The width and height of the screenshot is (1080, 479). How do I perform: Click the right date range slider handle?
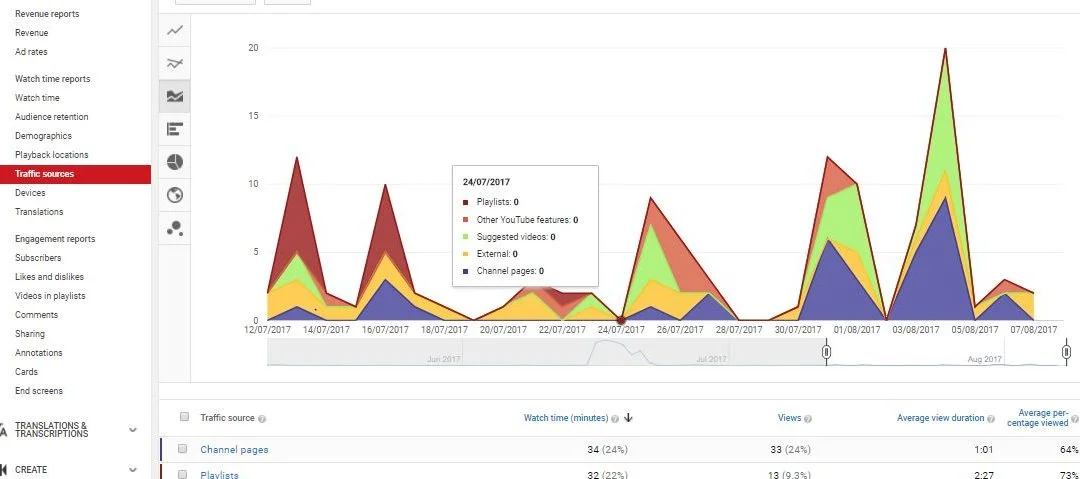(1066, 352)
